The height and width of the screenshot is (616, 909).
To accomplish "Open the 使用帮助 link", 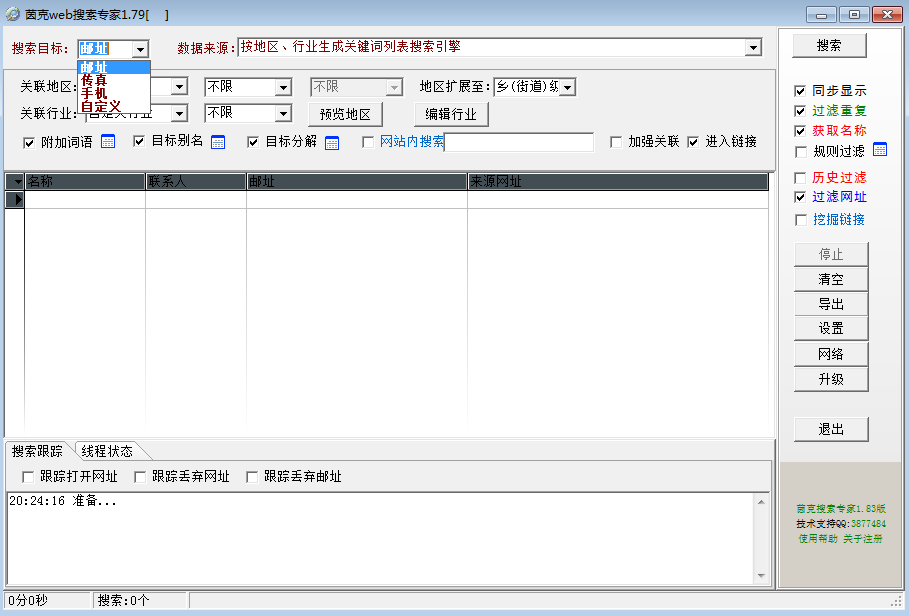I will 817,539.
